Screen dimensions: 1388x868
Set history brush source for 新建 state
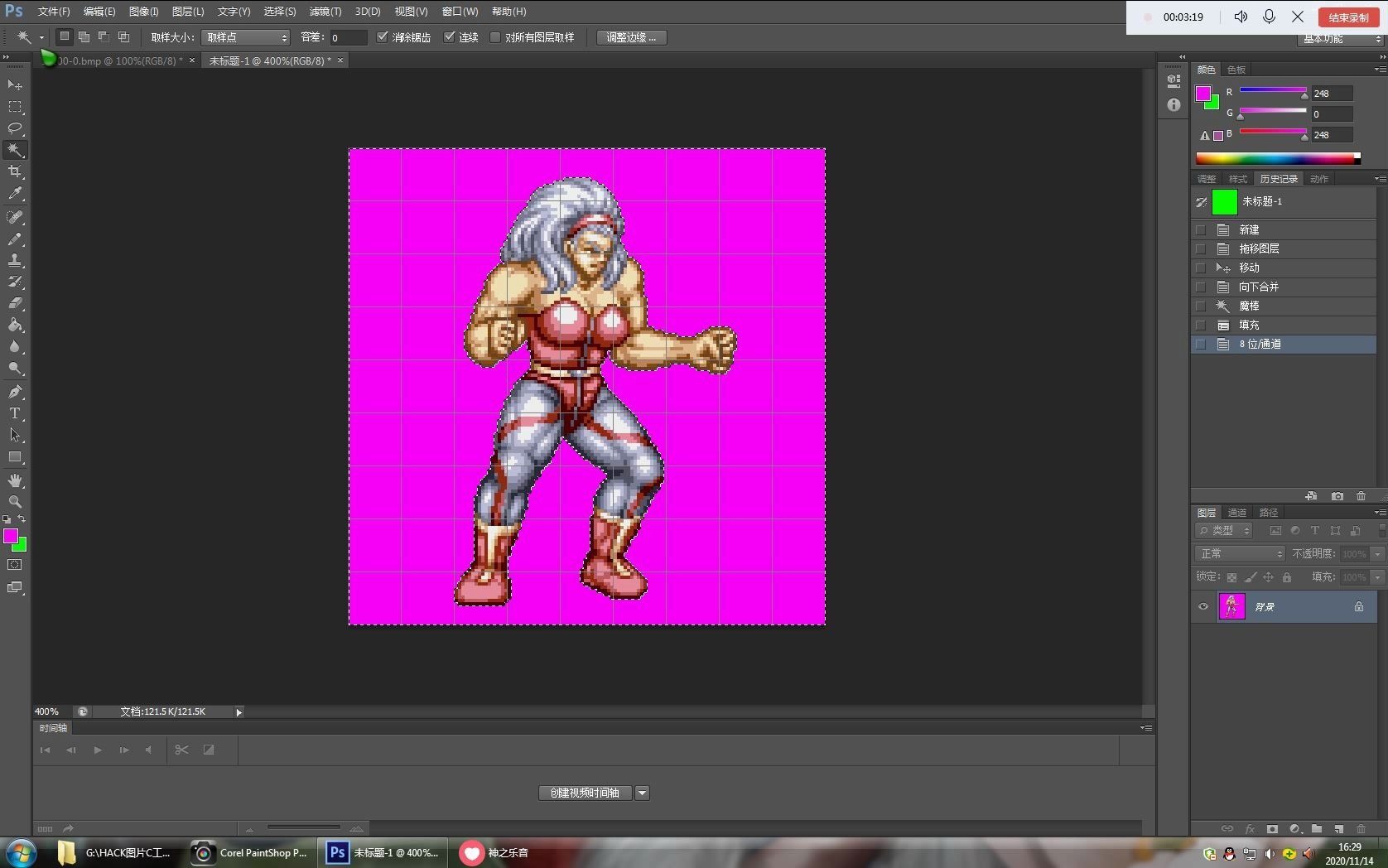(x=1201, y=229)
